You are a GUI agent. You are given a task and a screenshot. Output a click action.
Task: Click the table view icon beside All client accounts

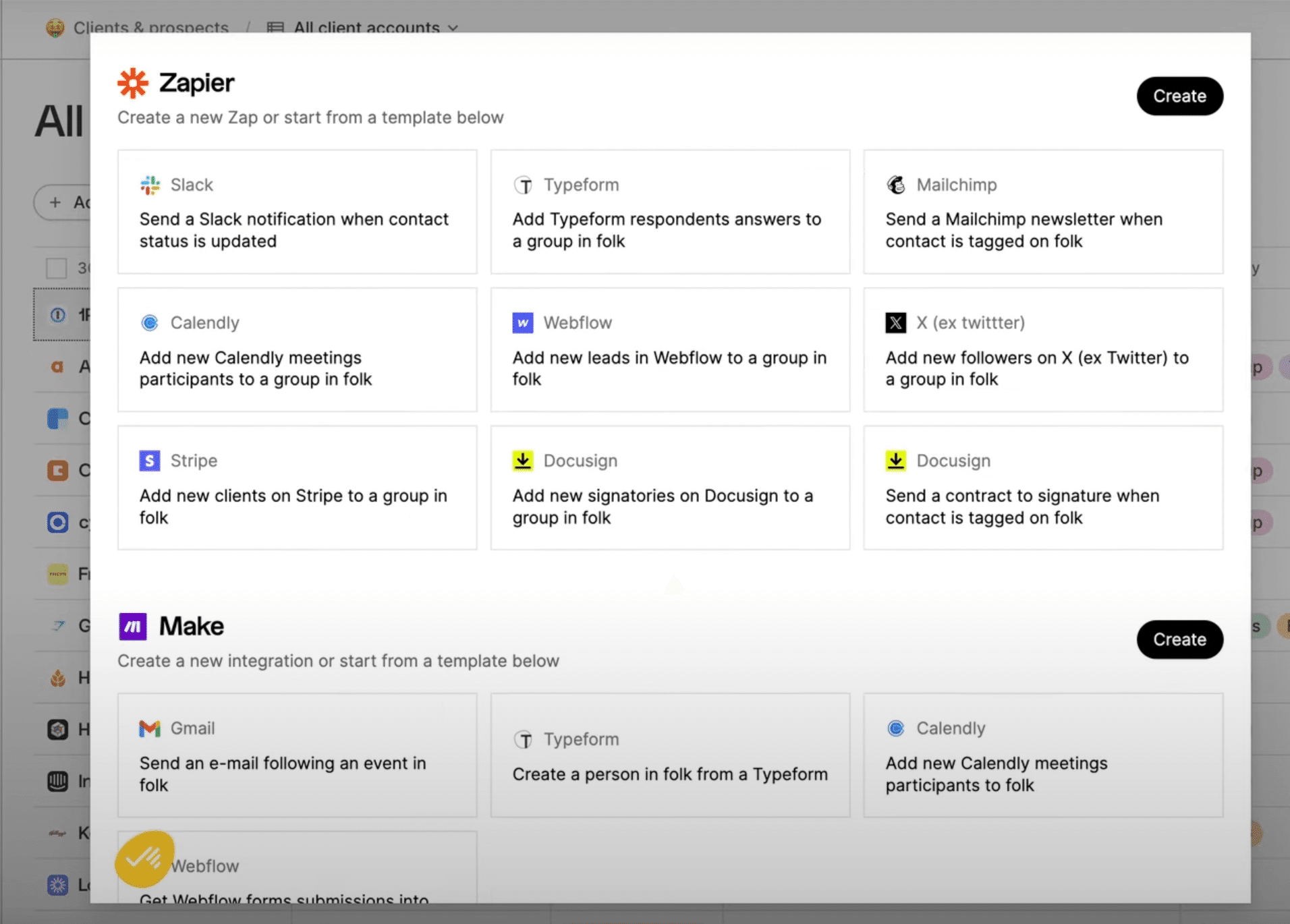[275, 28]
